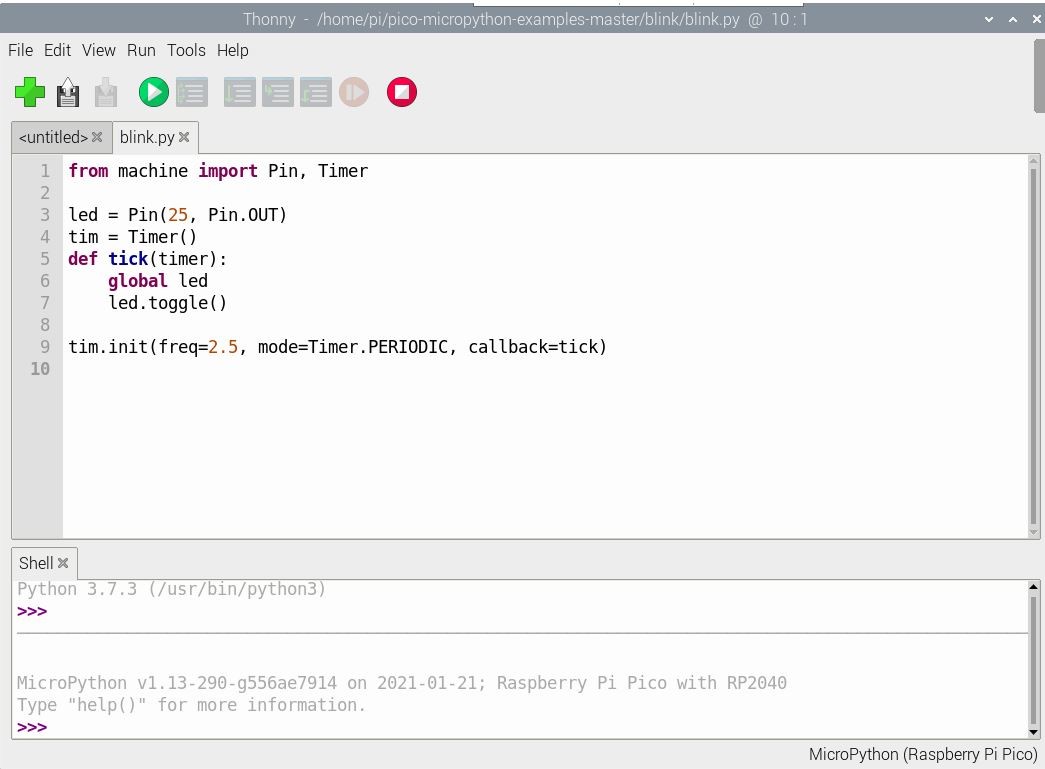
Task: Open the MicroPython (Raspberry Pi Pico) interpreter selector
Action: point(922,754)
